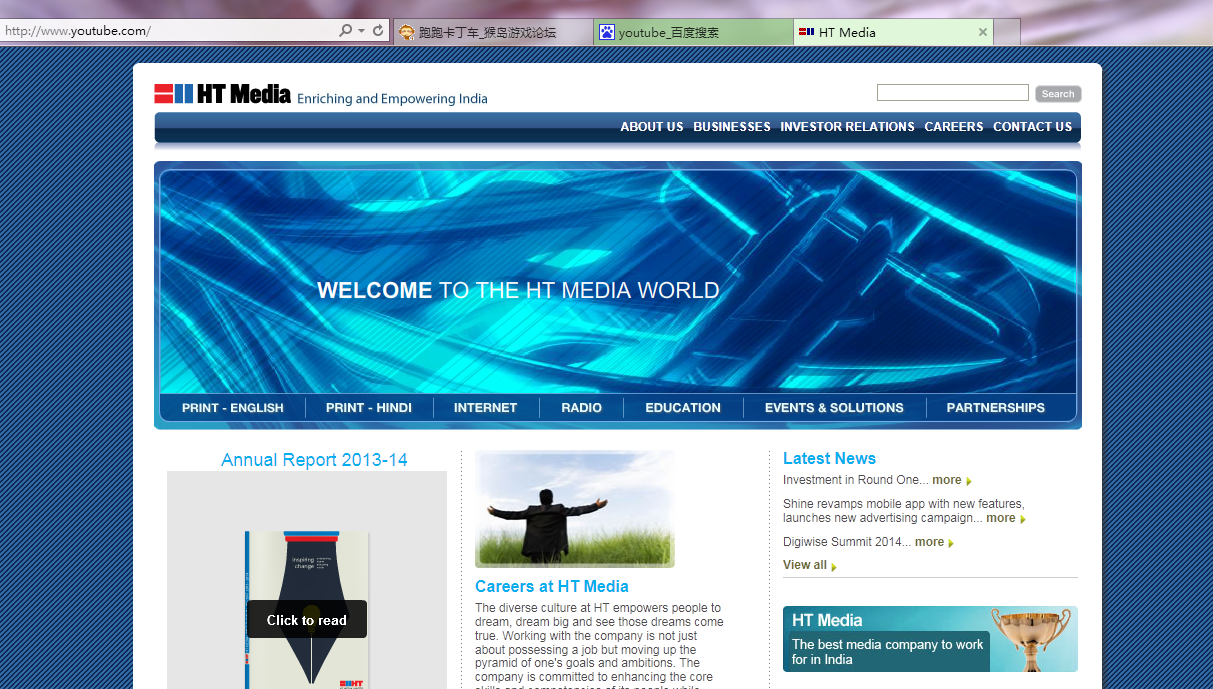This screenshot has width=1213, height=689.
Task: Open the BUSINESSES menu
Action: click(732, 127)
